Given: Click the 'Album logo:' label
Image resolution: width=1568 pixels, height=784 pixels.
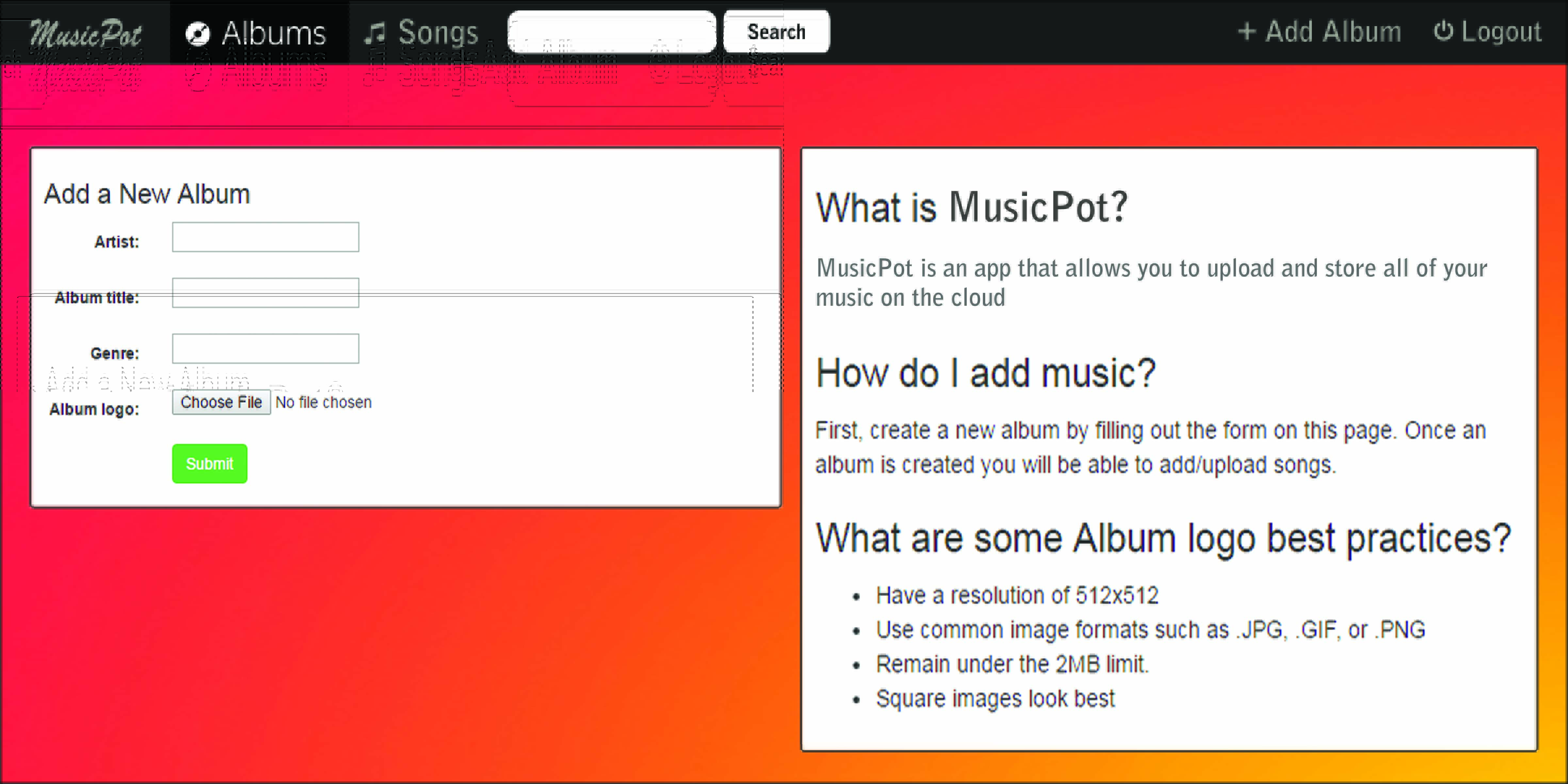Looking at the screenshot, I should point(94,409).
